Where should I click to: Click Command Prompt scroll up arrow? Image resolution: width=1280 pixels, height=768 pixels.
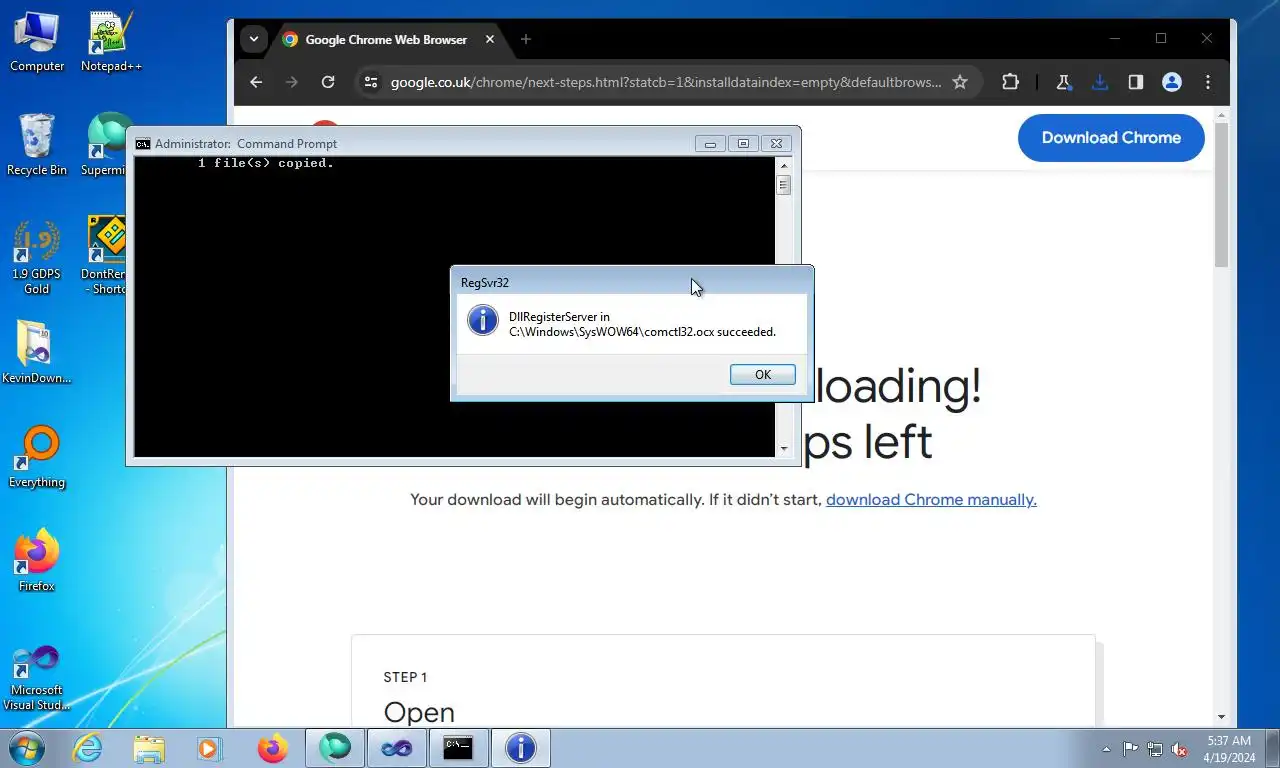[784, 165]
